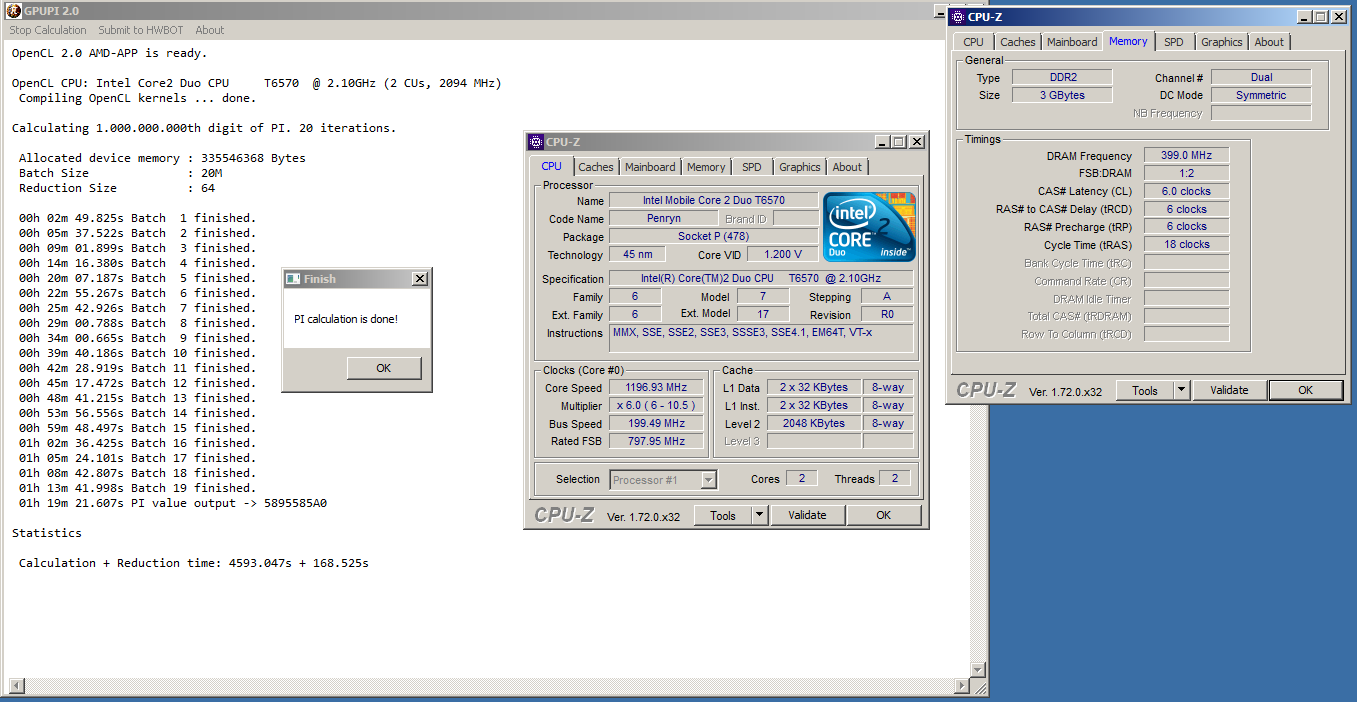Click the Calculation + Reduction time line

[x=194, y=563]
